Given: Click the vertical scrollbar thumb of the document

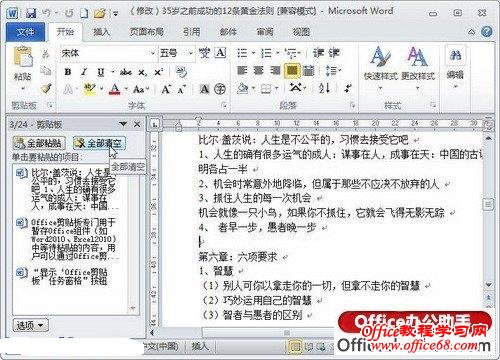Looking at the screenshot, I should [488, 204].
